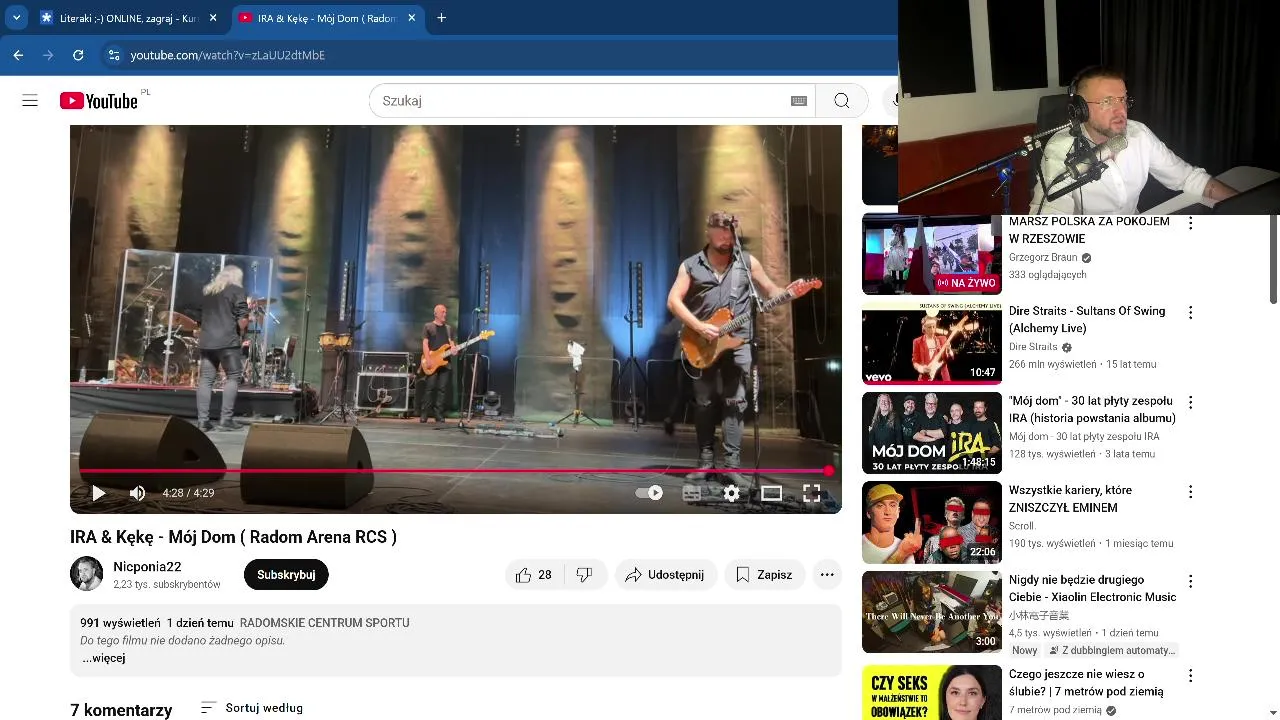Subscribe to Nicponia22 with Subskrybuj

pos(286,575)
